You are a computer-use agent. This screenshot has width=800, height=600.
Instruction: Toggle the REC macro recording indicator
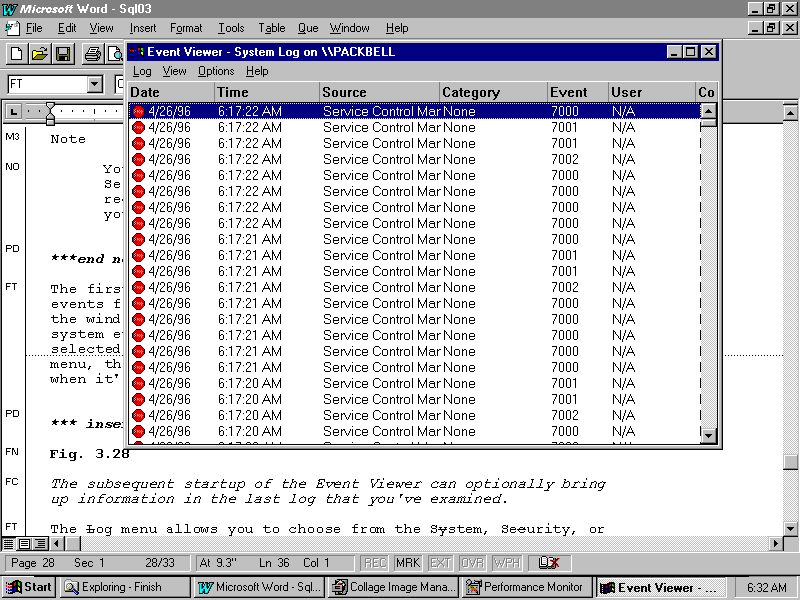tap(375, 563)
